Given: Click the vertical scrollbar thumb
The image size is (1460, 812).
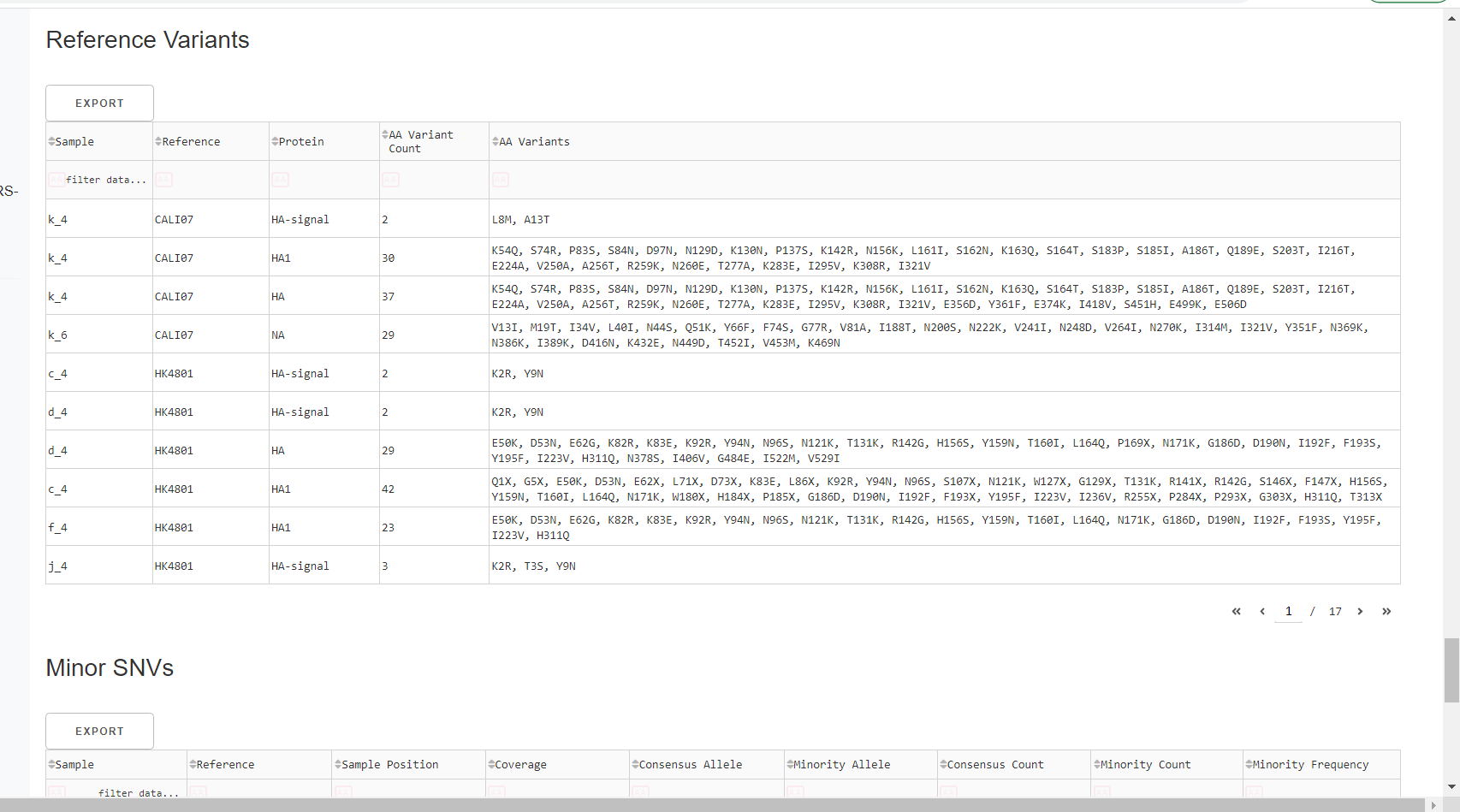Looking at the screenshot, I should [x=1451, y=670].
